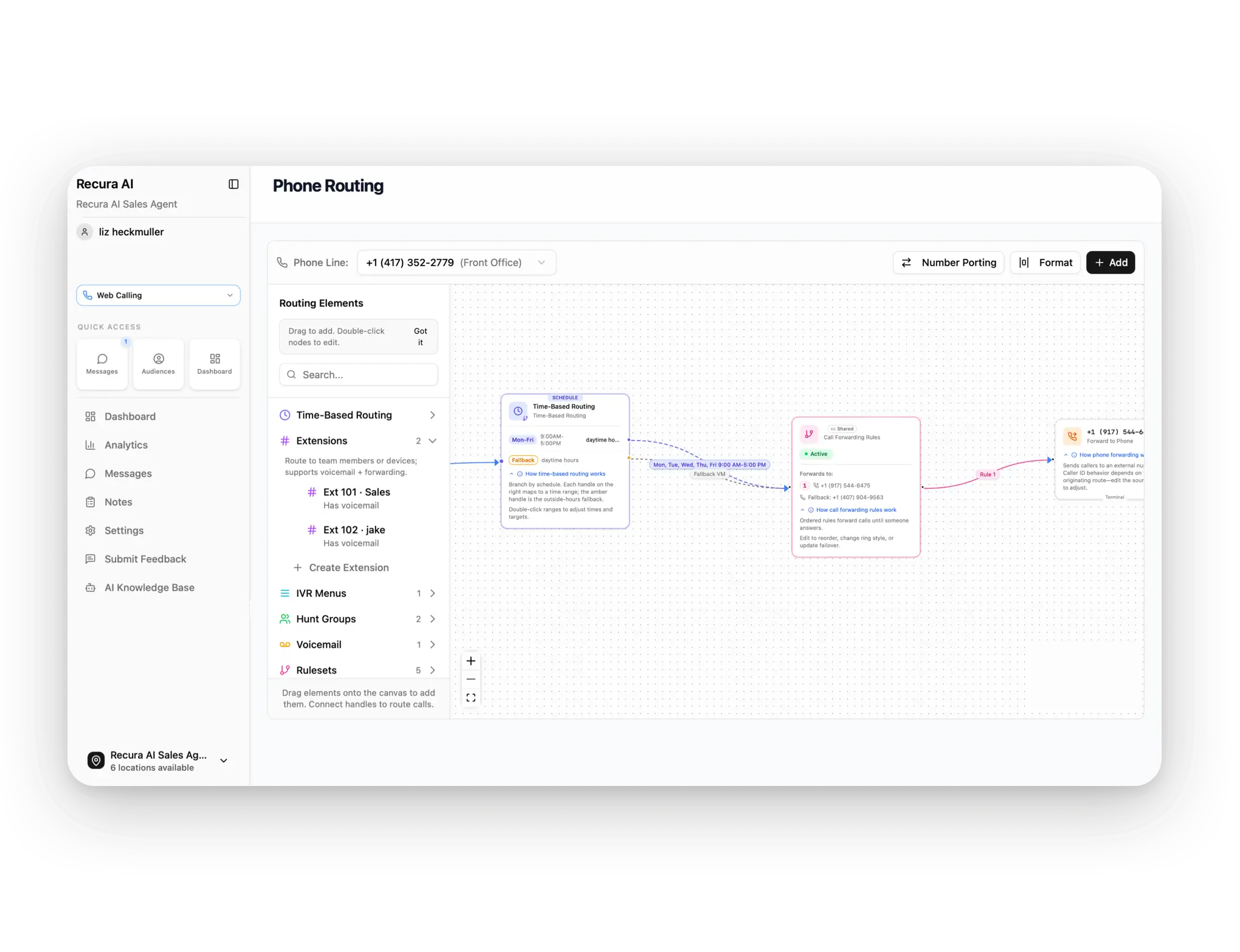The width and height of the screenshot is (1240, 952).
Task: Click the Active status badge
Action: [x=816, y=454]
